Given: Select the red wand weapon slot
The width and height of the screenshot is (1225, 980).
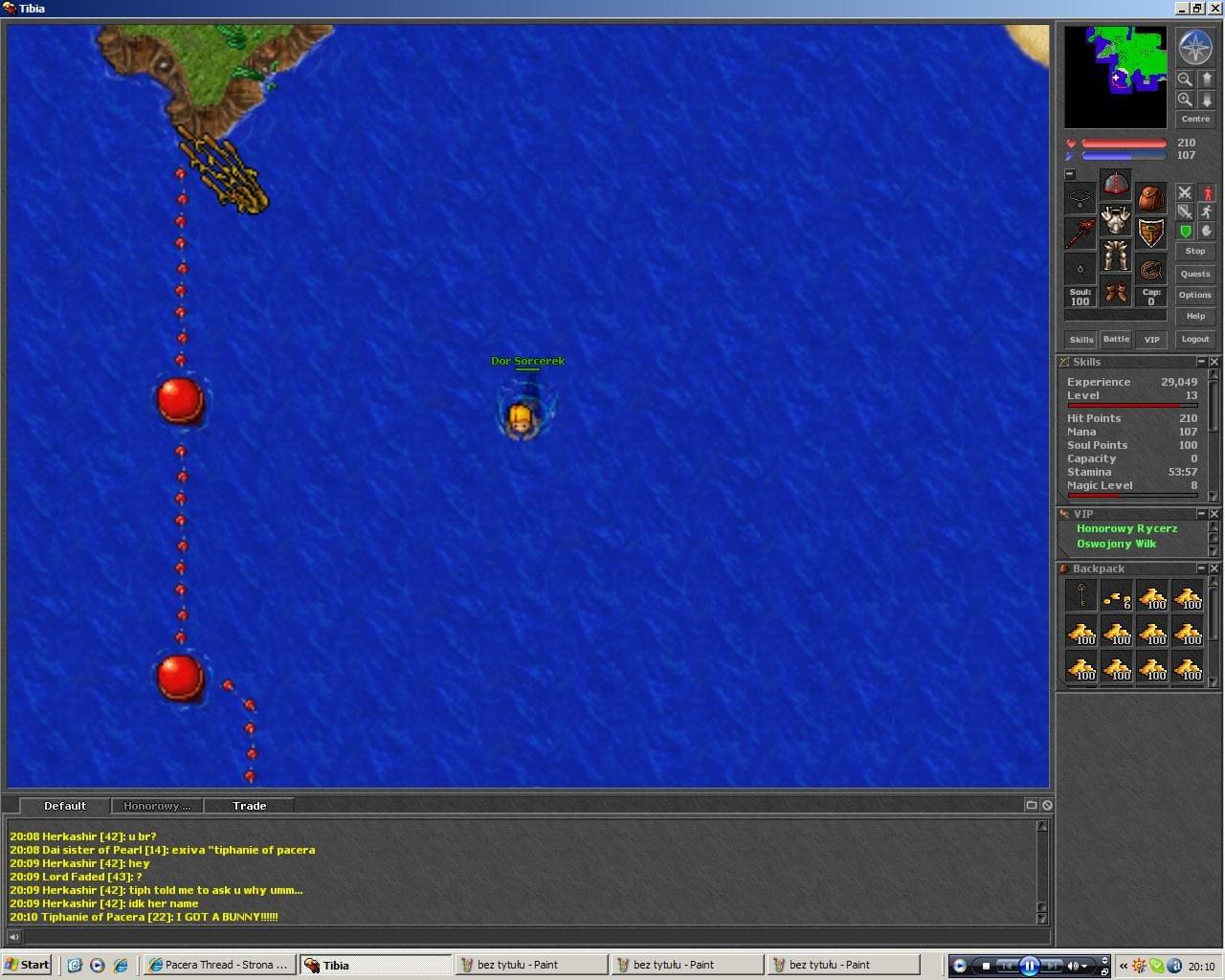Looking at the screenshot, I should [x=1080, y=234].
